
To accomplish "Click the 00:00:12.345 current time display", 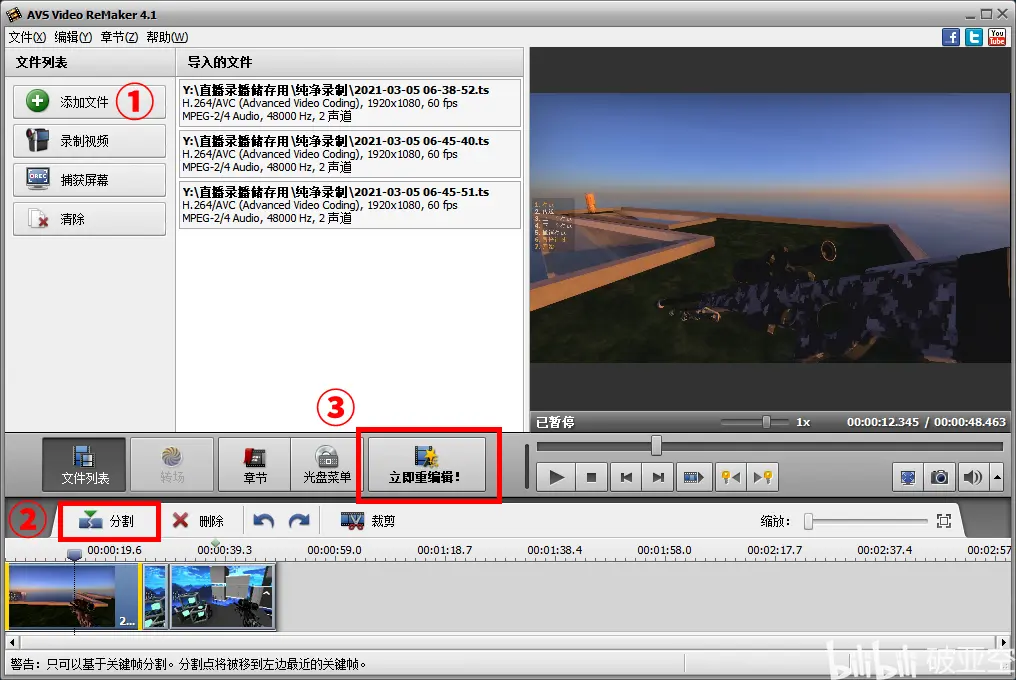I will (x=883, y=422).
